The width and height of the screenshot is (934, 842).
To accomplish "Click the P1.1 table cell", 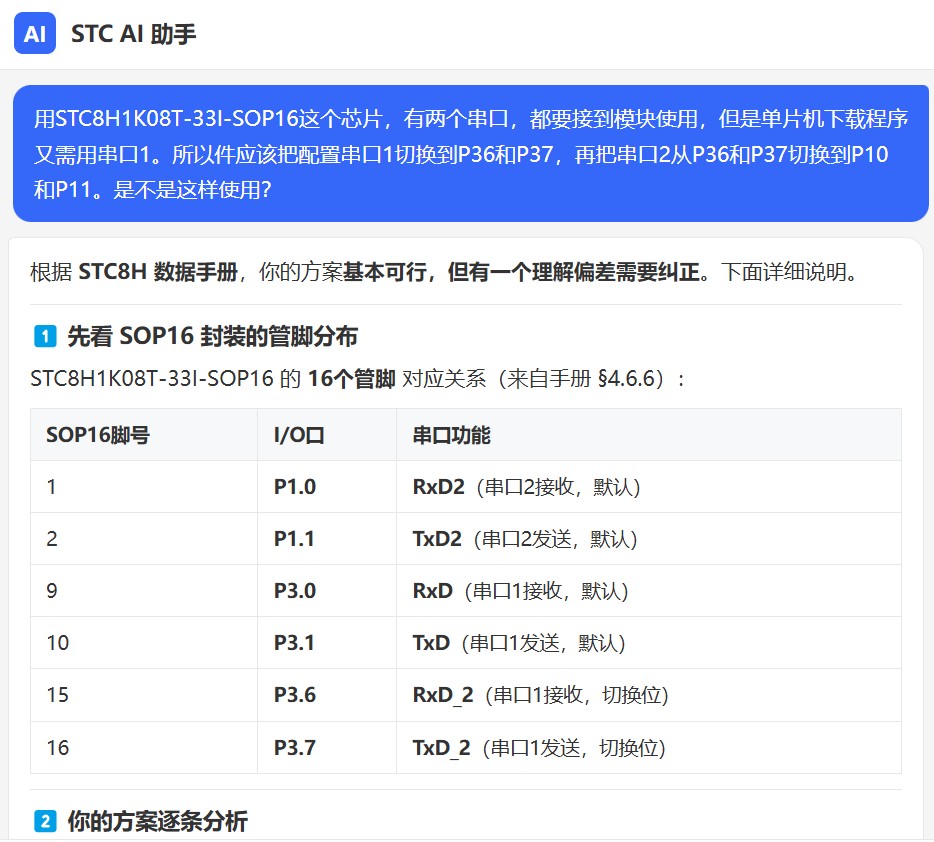I will [x=326, y=538].
